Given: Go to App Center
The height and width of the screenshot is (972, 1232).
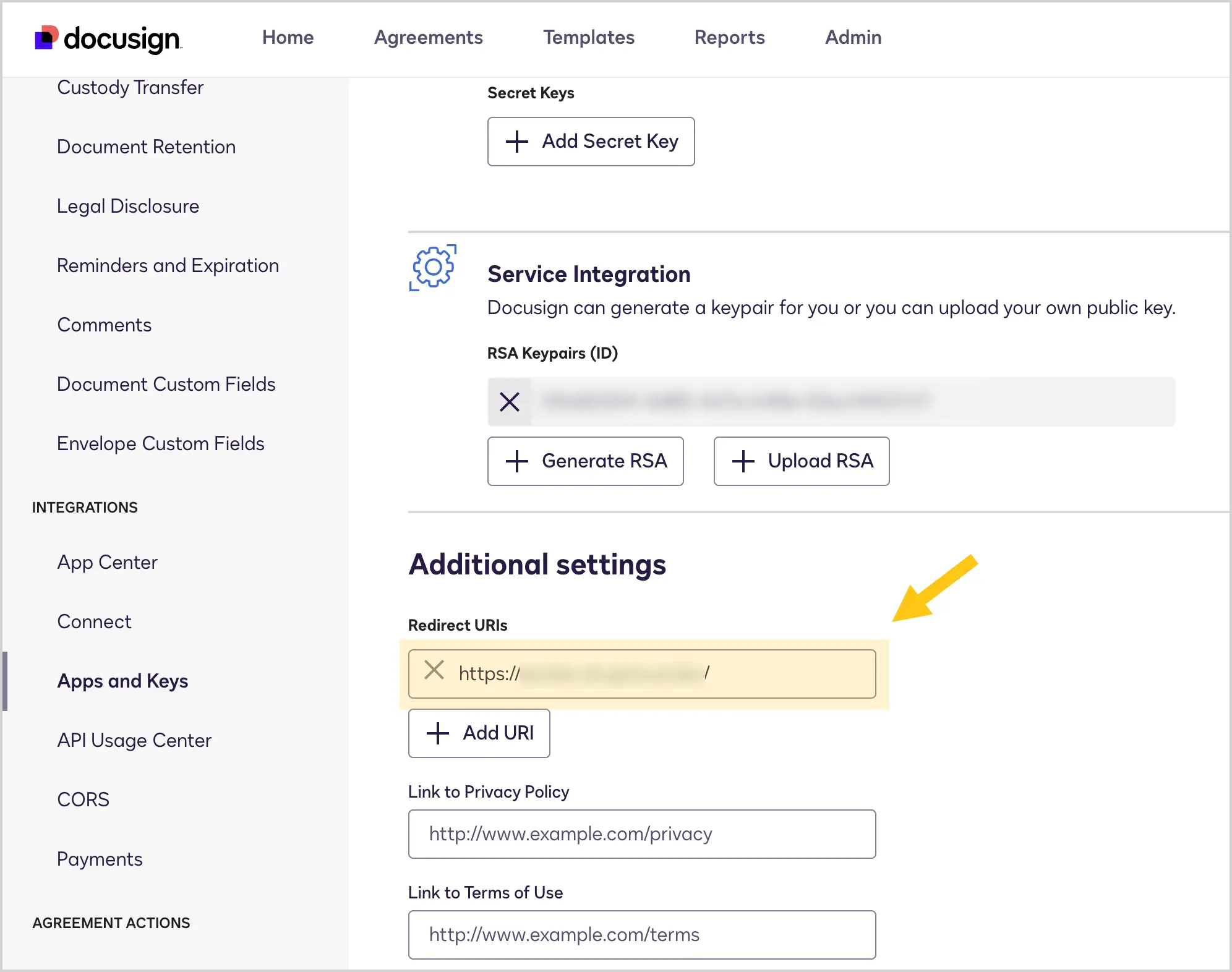Looking at the screenshot, I should (x=107, y=563).
